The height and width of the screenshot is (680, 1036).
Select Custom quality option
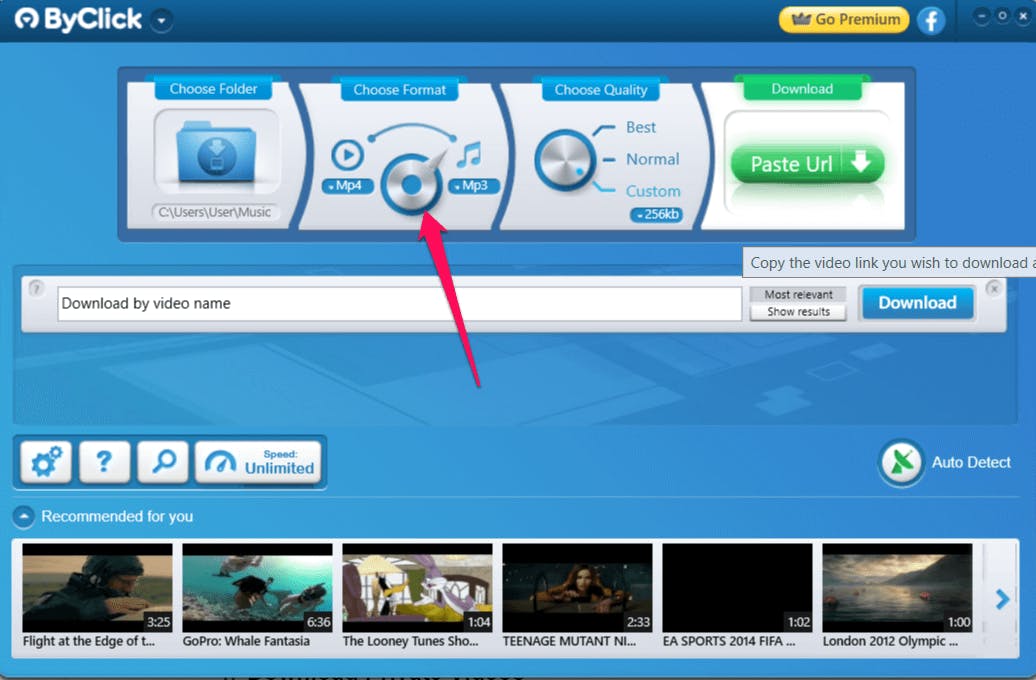pos(653,191)
